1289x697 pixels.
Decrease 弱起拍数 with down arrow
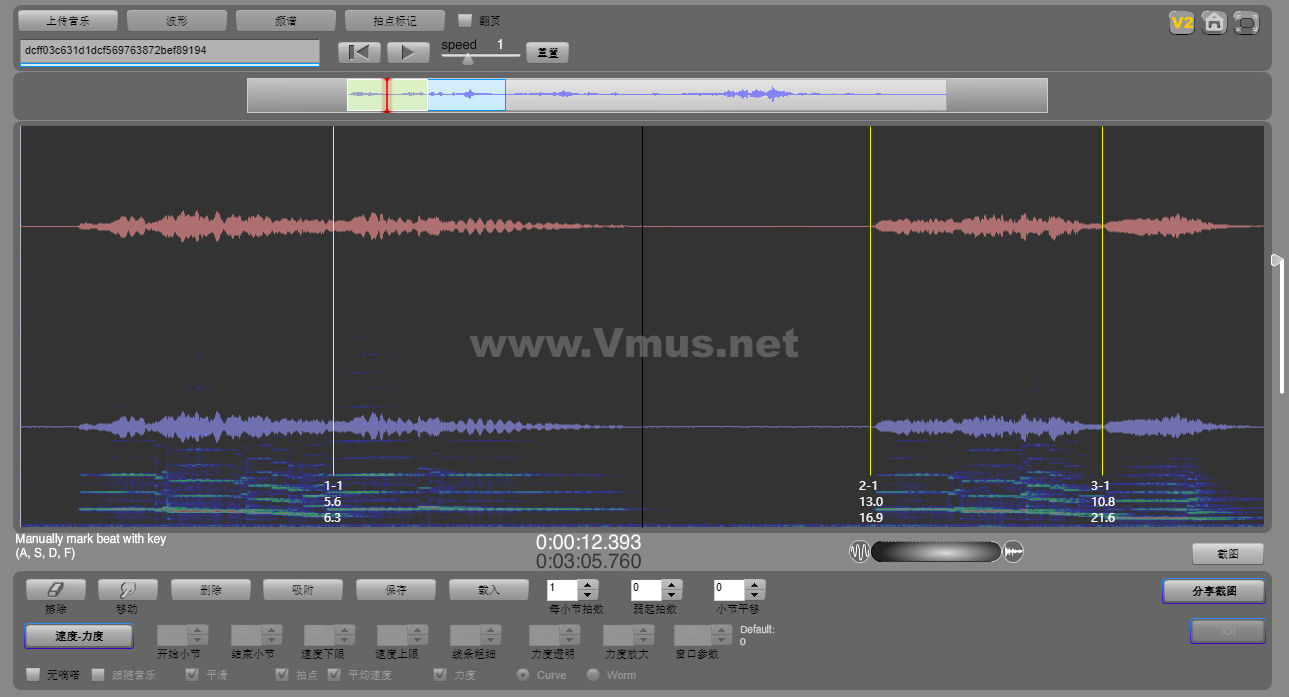pos(672,595)
